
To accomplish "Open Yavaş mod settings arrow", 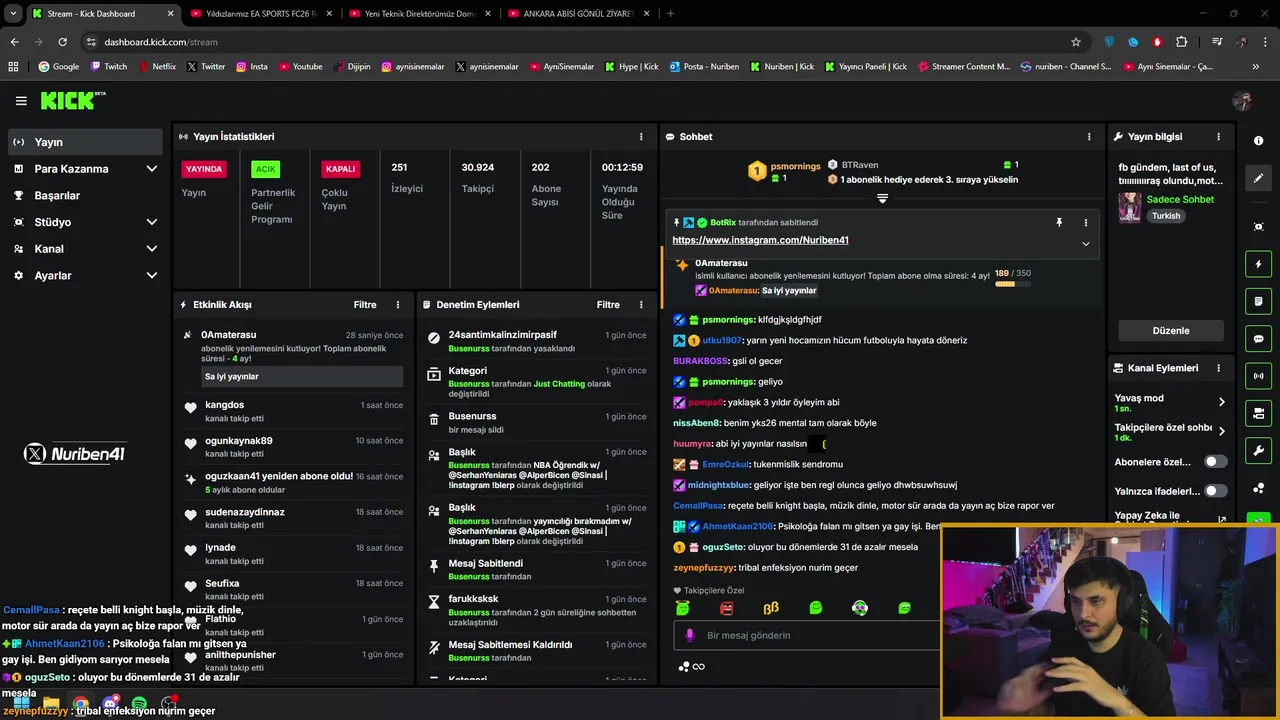I will (1221, 402).
